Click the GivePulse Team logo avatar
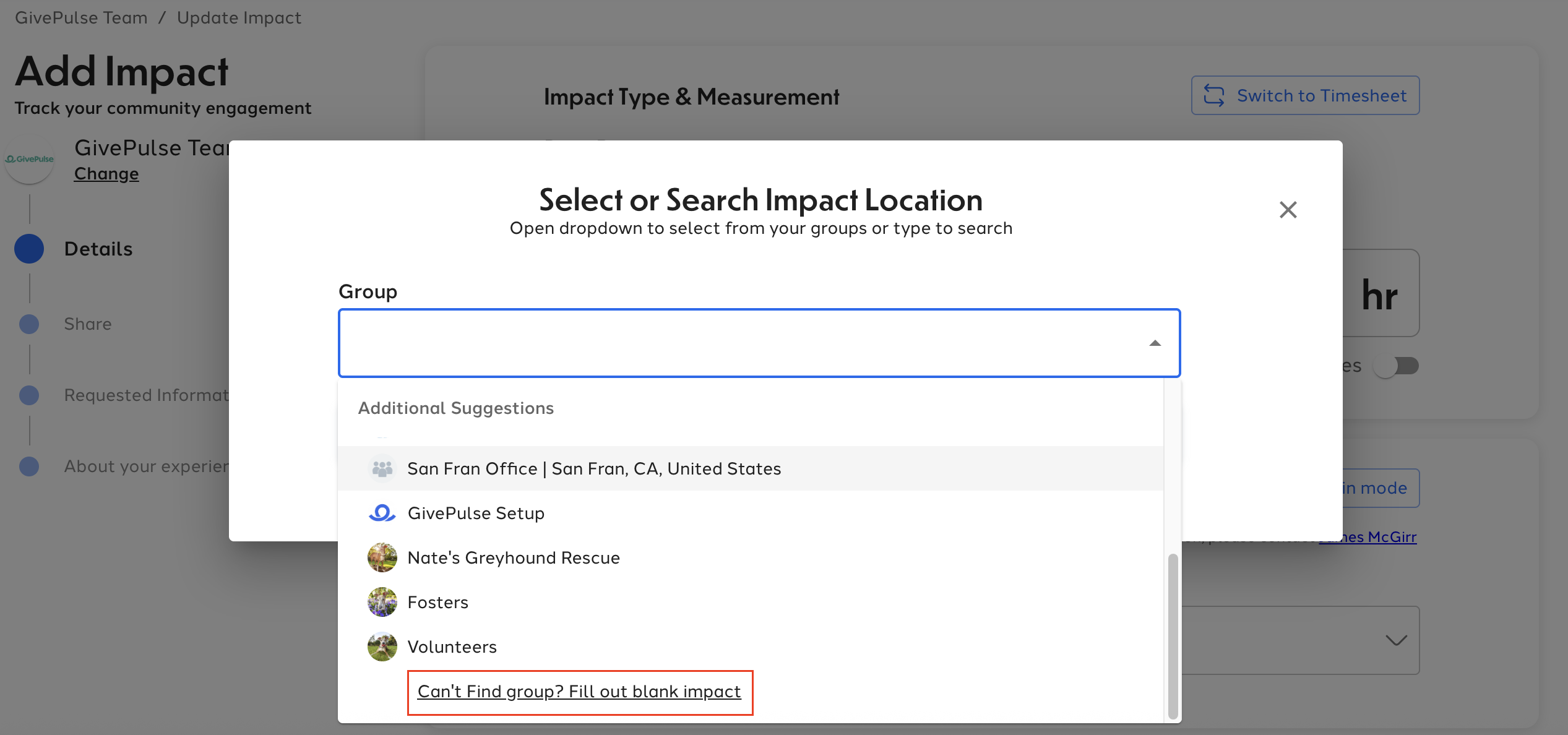The height and width of the screenshot is (735, 1568). pyautogui.click(x=29, y=160)
